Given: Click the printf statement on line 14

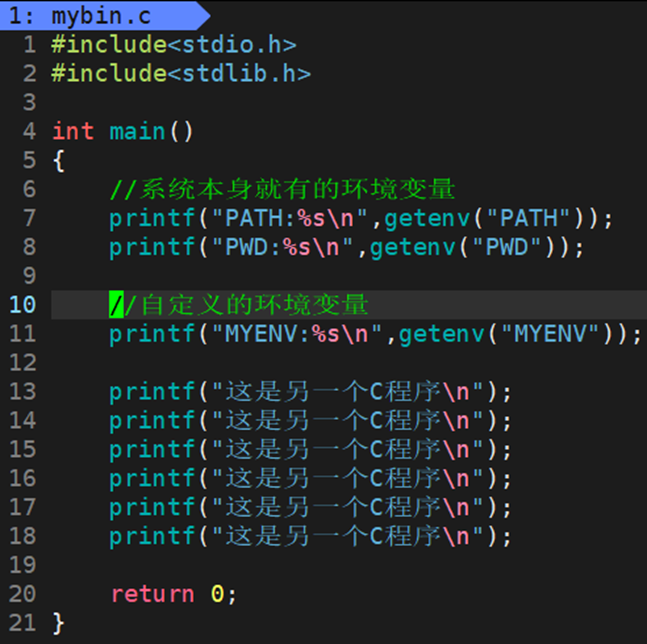Looking at the screenshot, I should (310, 420).
